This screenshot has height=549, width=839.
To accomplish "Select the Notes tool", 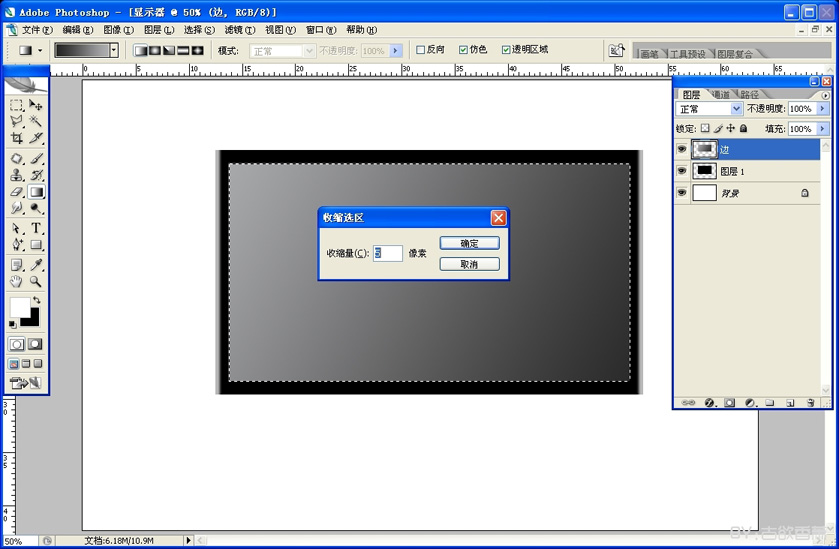I will point(17,265).
